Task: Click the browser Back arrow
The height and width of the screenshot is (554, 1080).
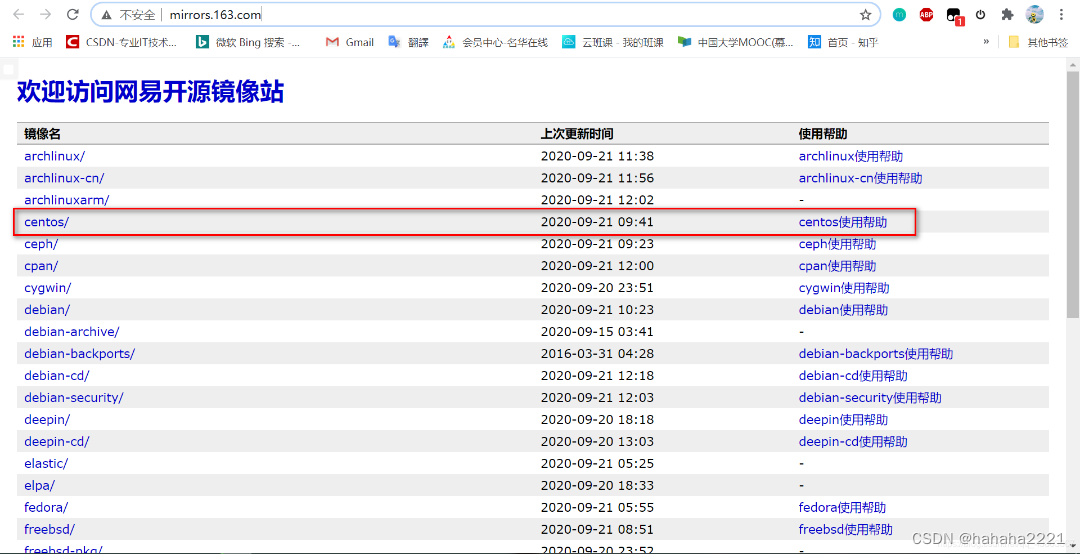Action: click(x=19, y=14)
